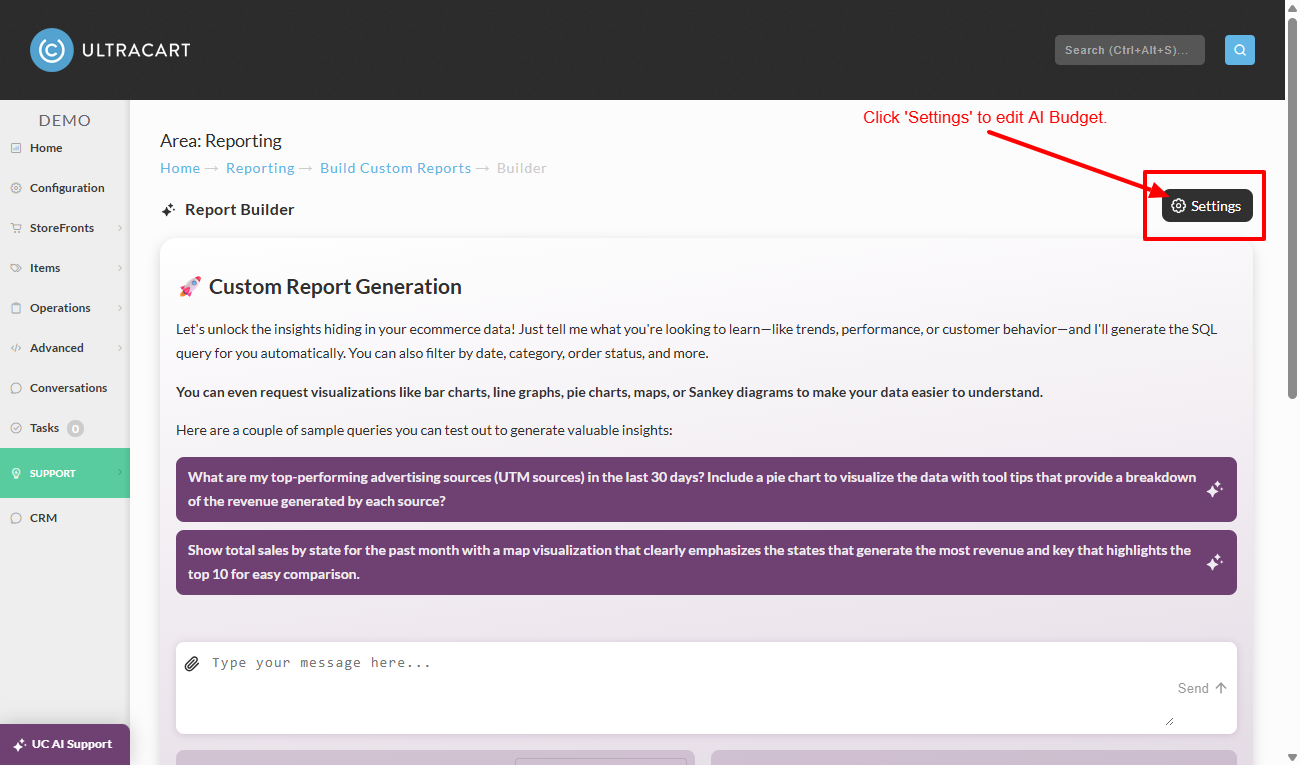Click the Builder breadcrumb text
The height and width of the screenshot is (765, 1300).
pyautogui.click(x=522, y=168)
